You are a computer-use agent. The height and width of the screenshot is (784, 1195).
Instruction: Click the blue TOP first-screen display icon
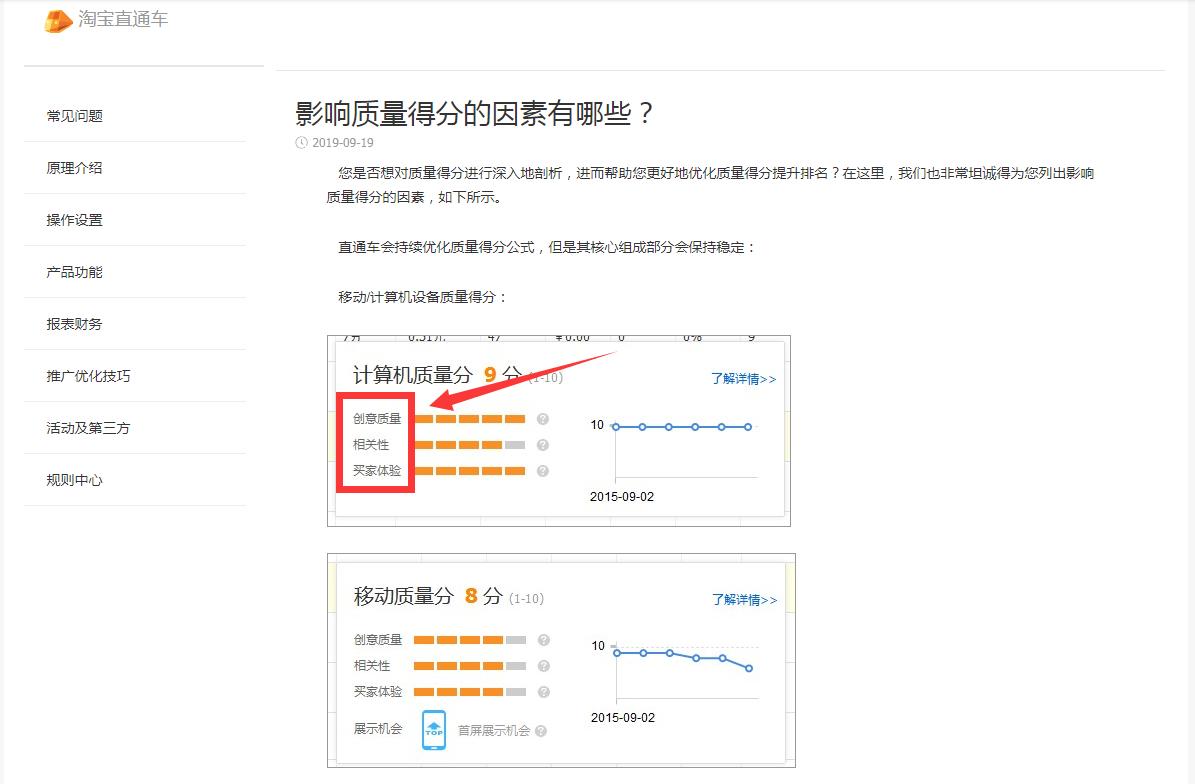(434, 730)
